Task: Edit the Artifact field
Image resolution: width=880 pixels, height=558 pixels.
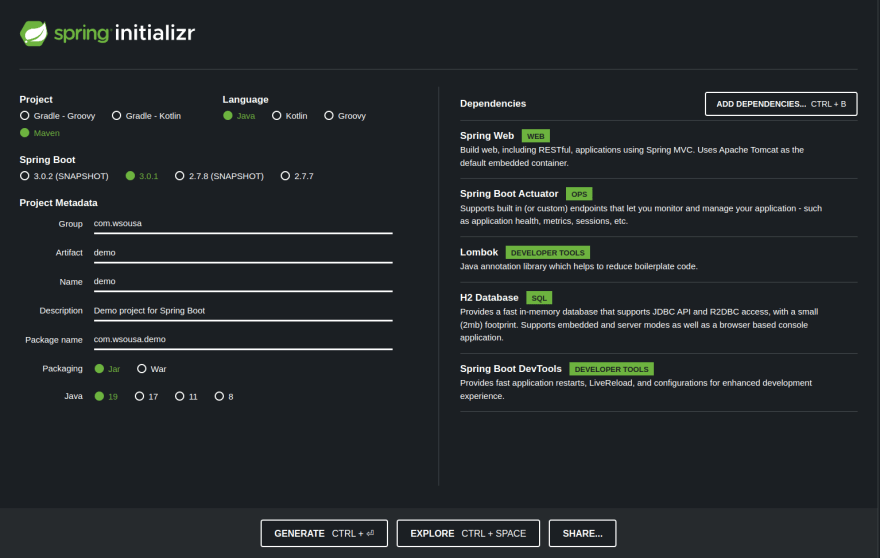Action: (x=243, y=253)
